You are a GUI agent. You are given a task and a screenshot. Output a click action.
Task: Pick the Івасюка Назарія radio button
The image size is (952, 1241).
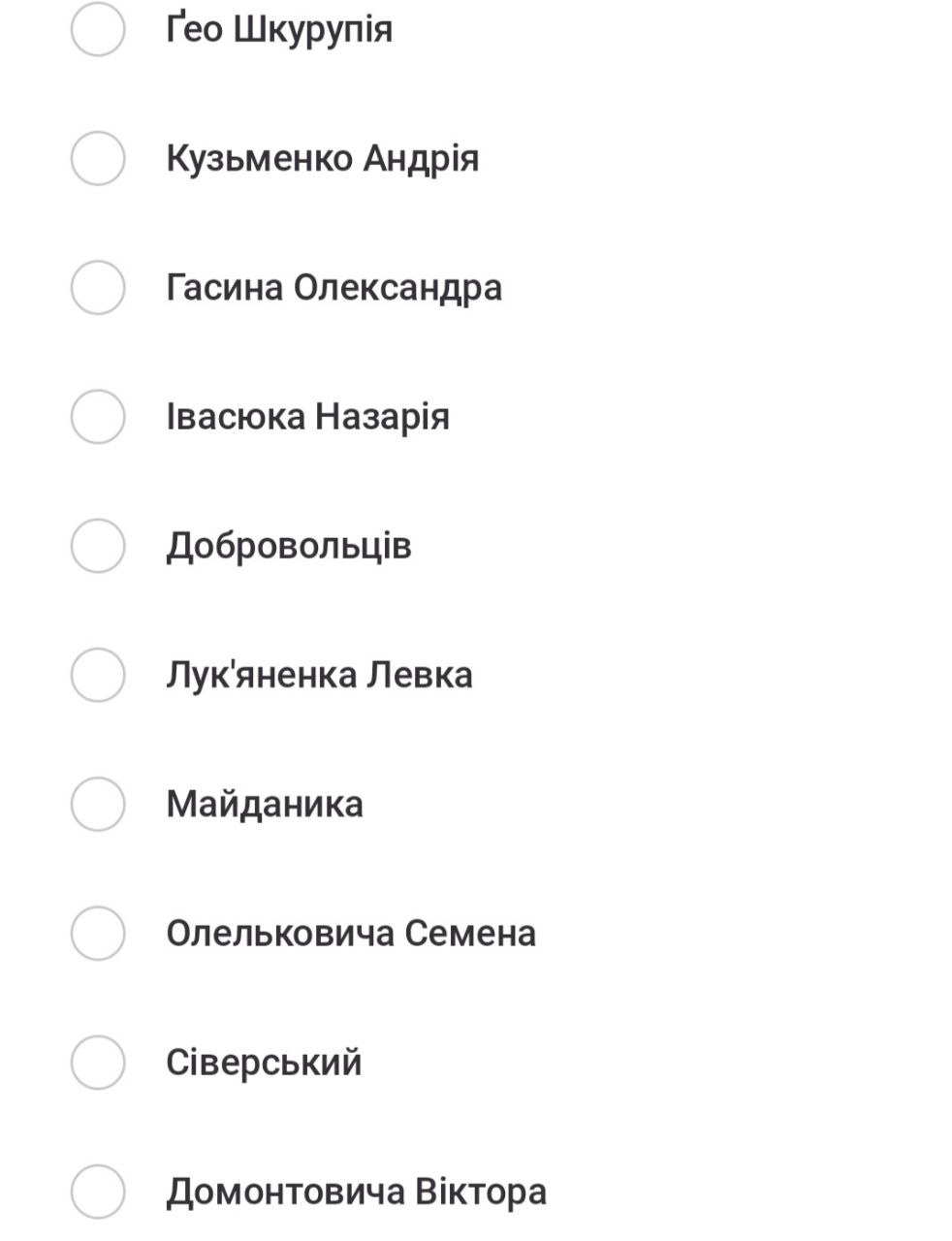[x=98, y=416]
